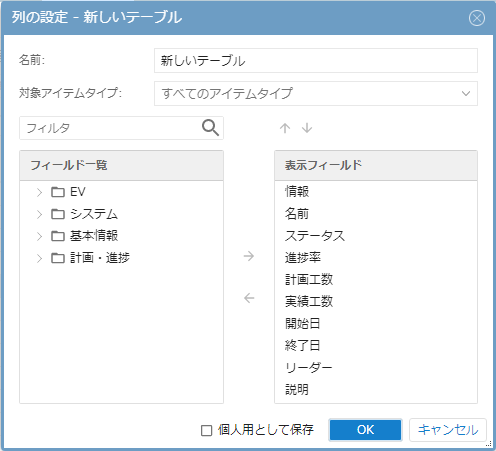Close the 列の設定 dialog
The height and width of the screenshot is (451, 496).
[x=477, y=18]
